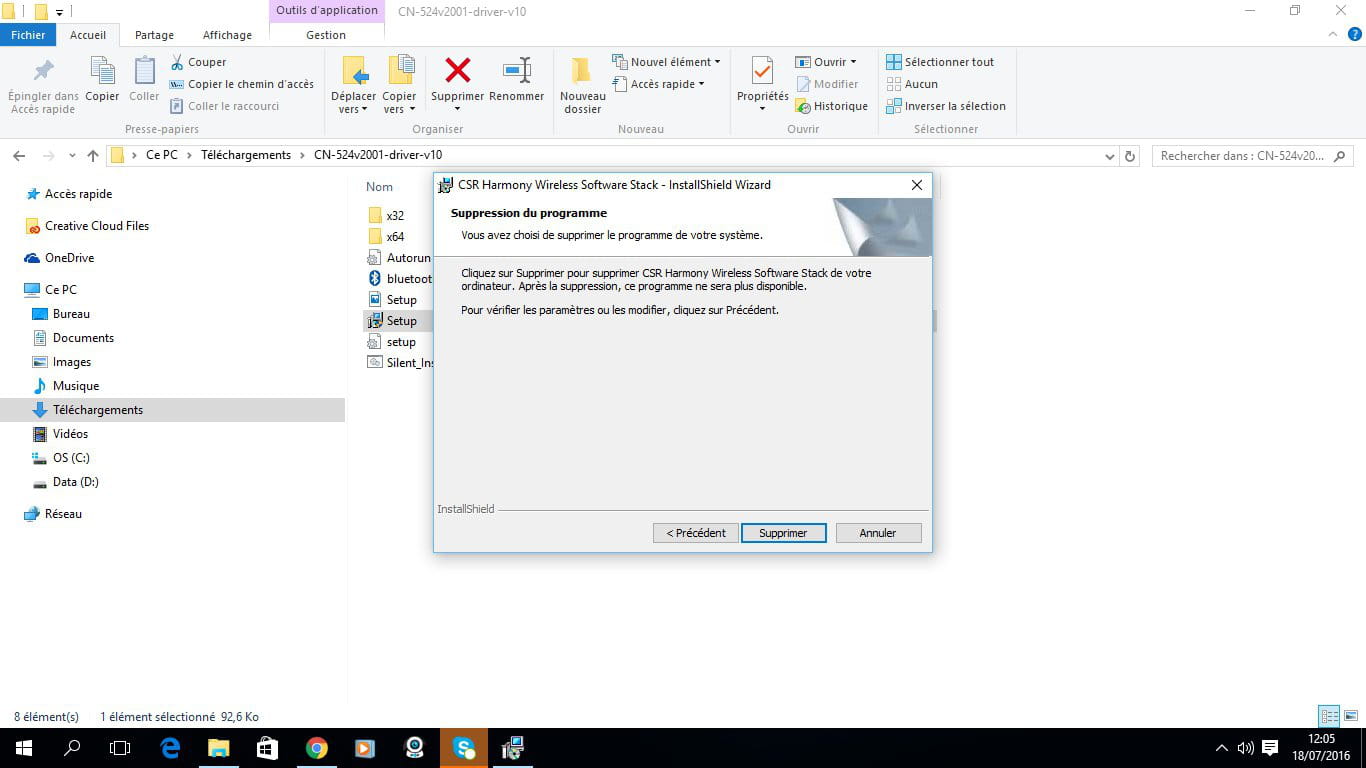The width and height of the screenshot is (1366, 768).
Task: Click Inverser la sélection
Action: click(x=946, y=106)
